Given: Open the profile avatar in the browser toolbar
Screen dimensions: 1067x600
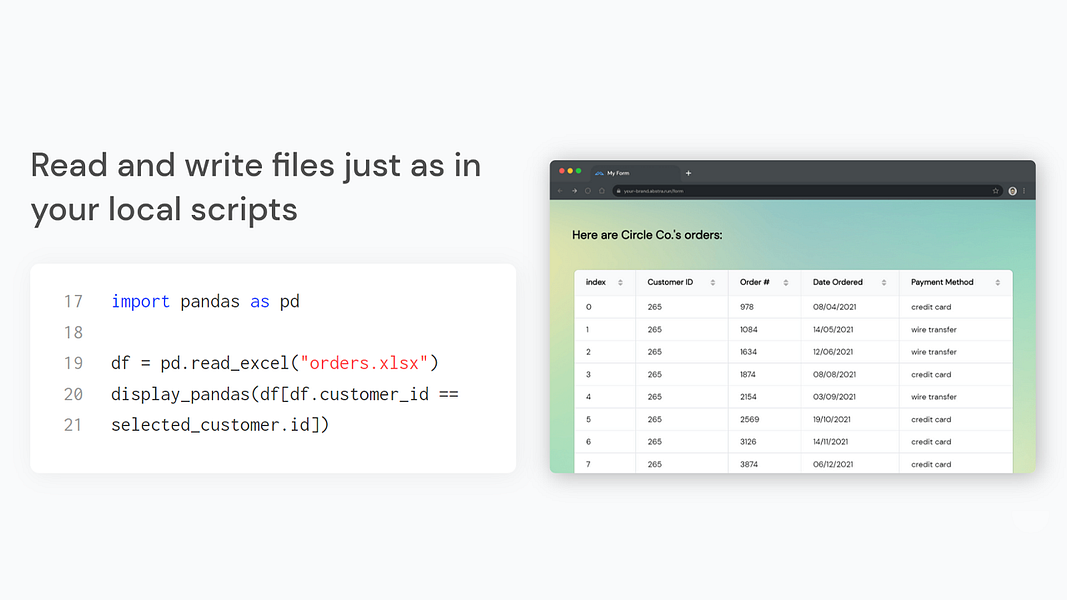Looking at the screenshot, I should 1013,191.
